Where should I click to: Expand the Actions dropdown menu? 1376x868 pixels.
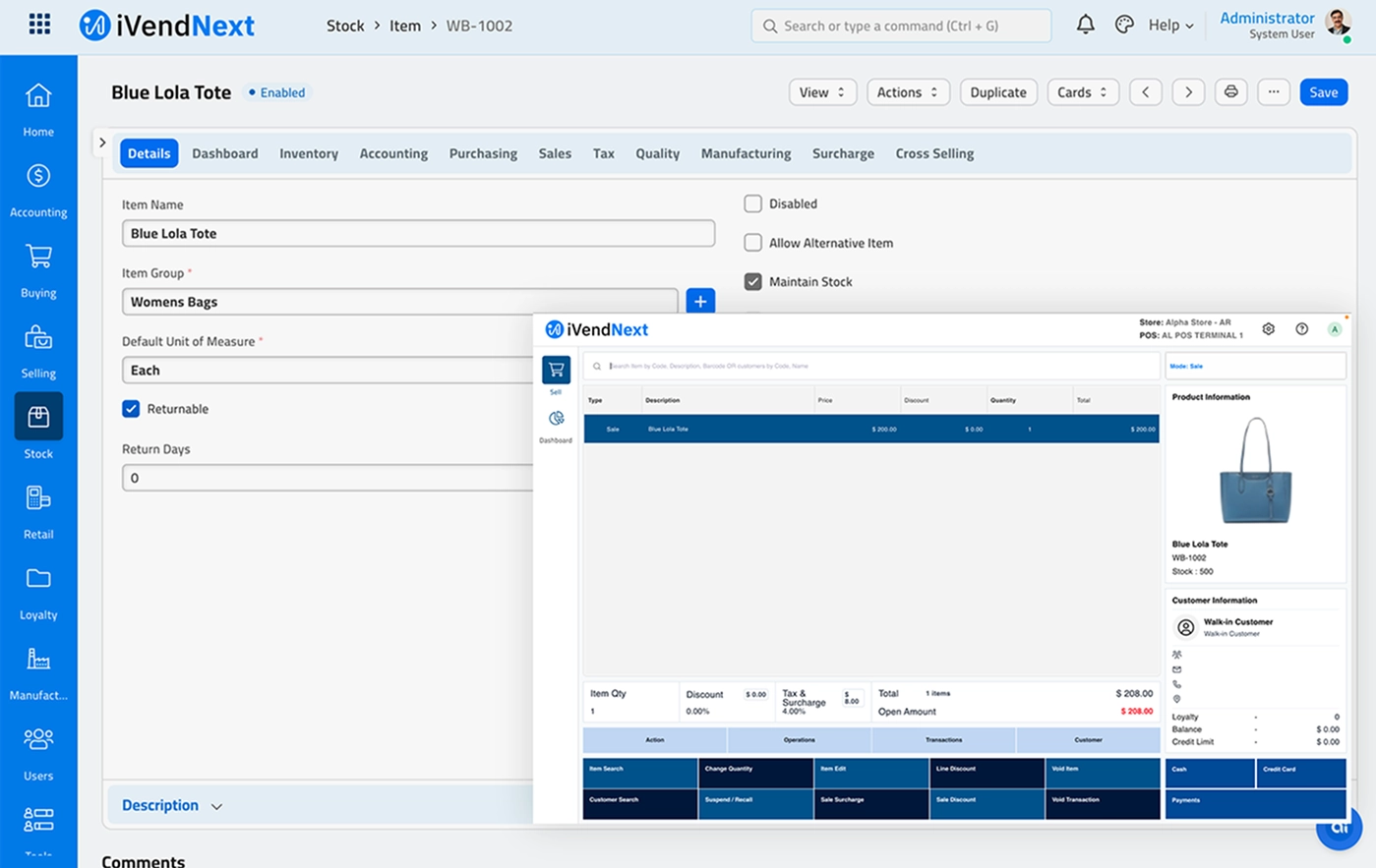click(x=907, y=92)
